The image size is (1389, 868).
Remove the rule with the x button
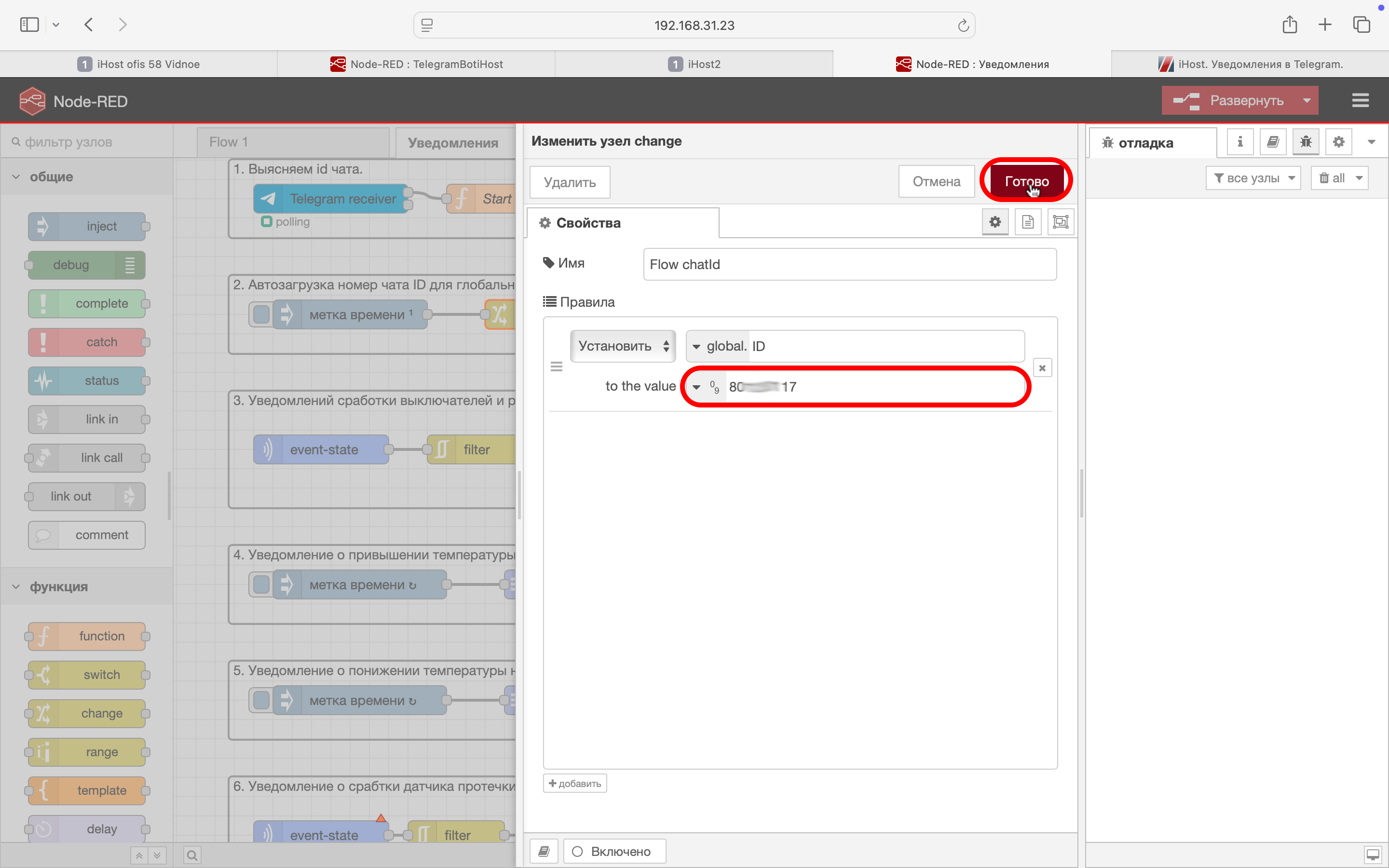1042,368
